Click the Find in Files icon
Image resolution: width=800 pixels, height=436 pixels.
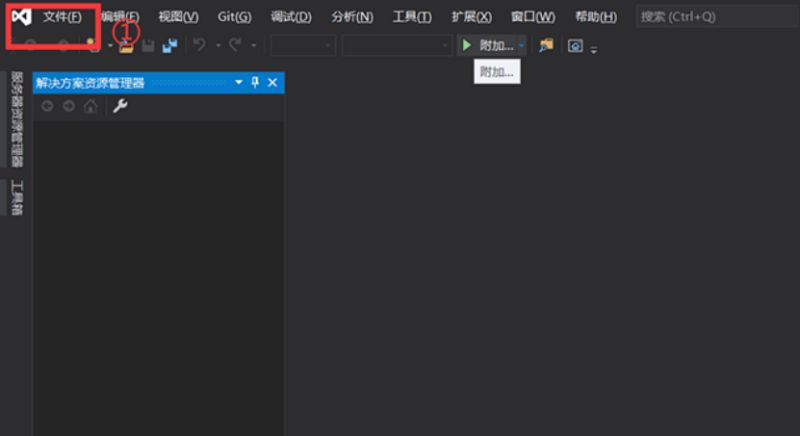pos(545,46)
